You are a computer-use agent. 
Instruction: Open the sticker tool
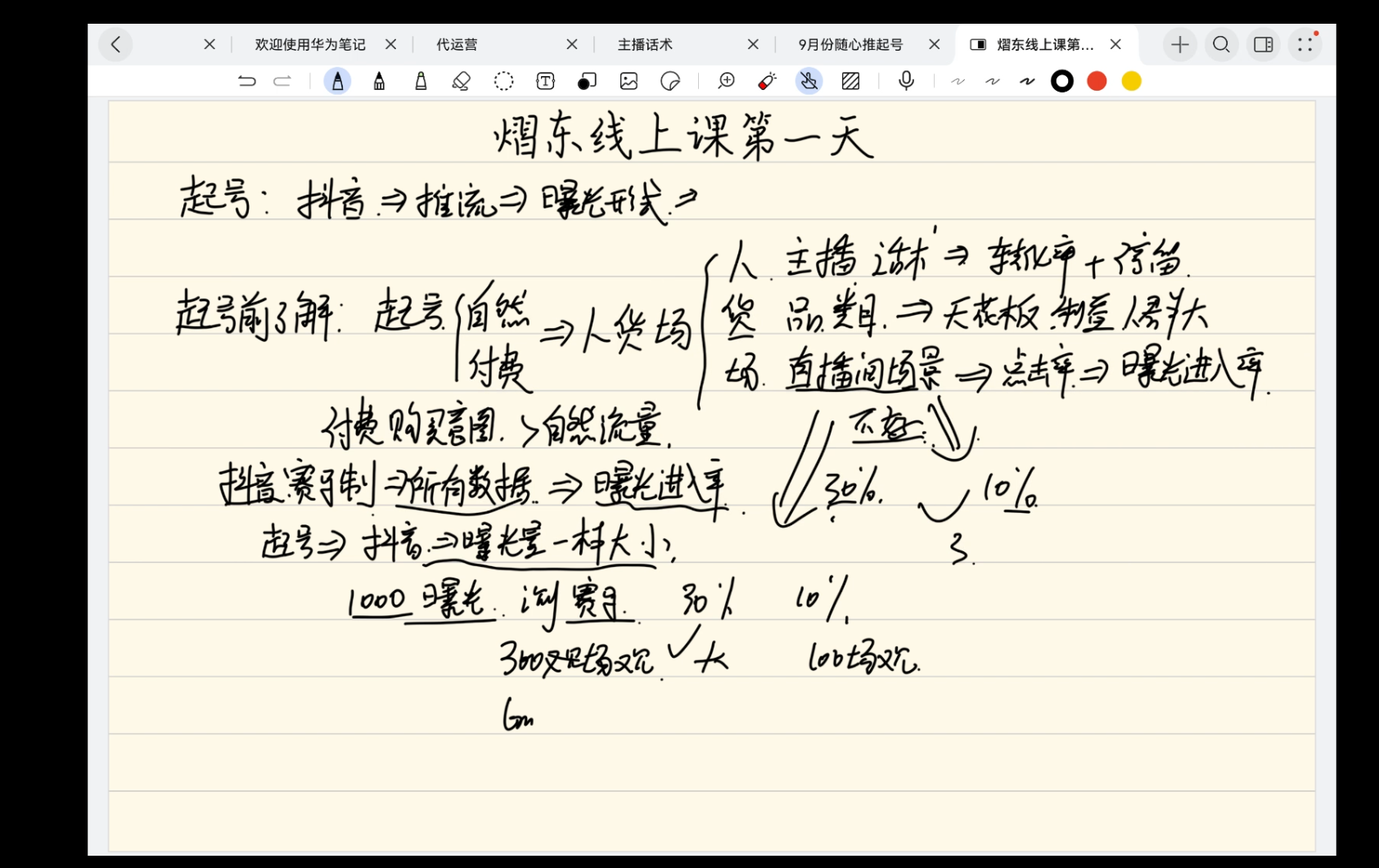click(670, 81)
